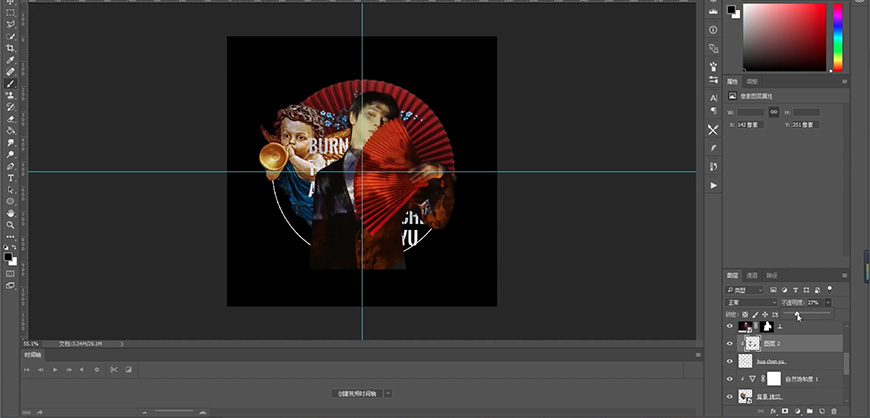Select the Quick Selection tool

point(11,36)
